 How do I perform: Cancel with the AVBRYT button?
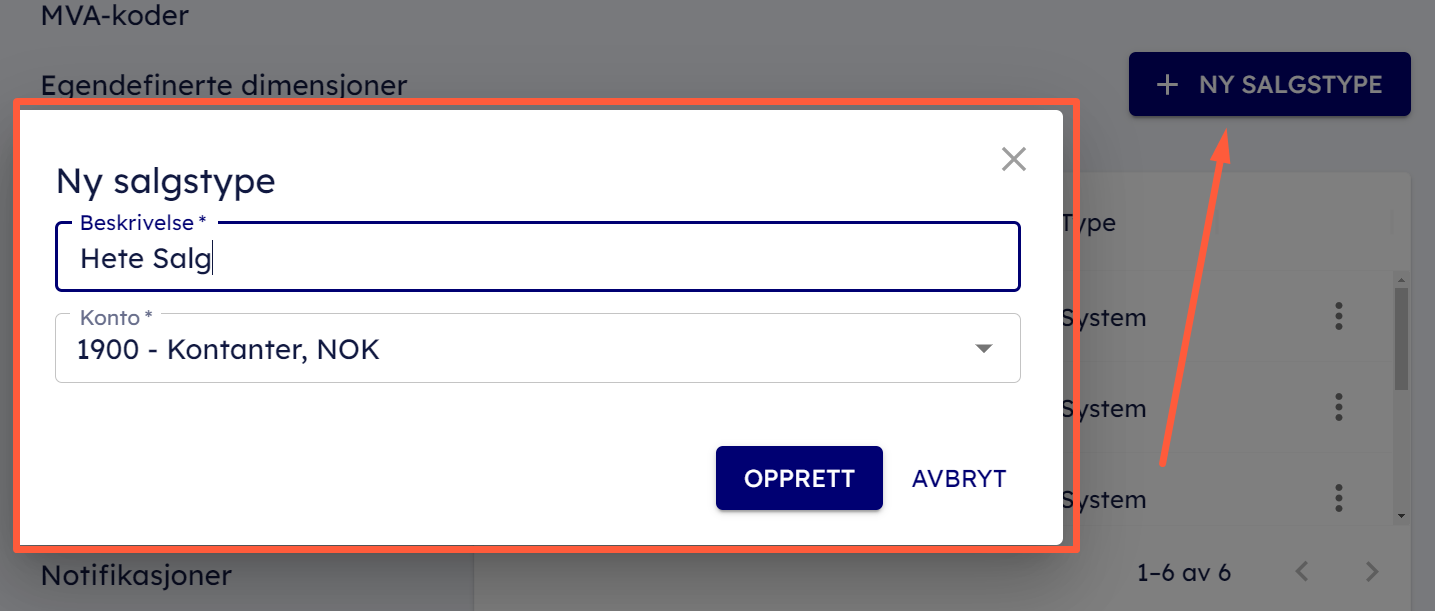pyautogui.click(x=958, y=479)
